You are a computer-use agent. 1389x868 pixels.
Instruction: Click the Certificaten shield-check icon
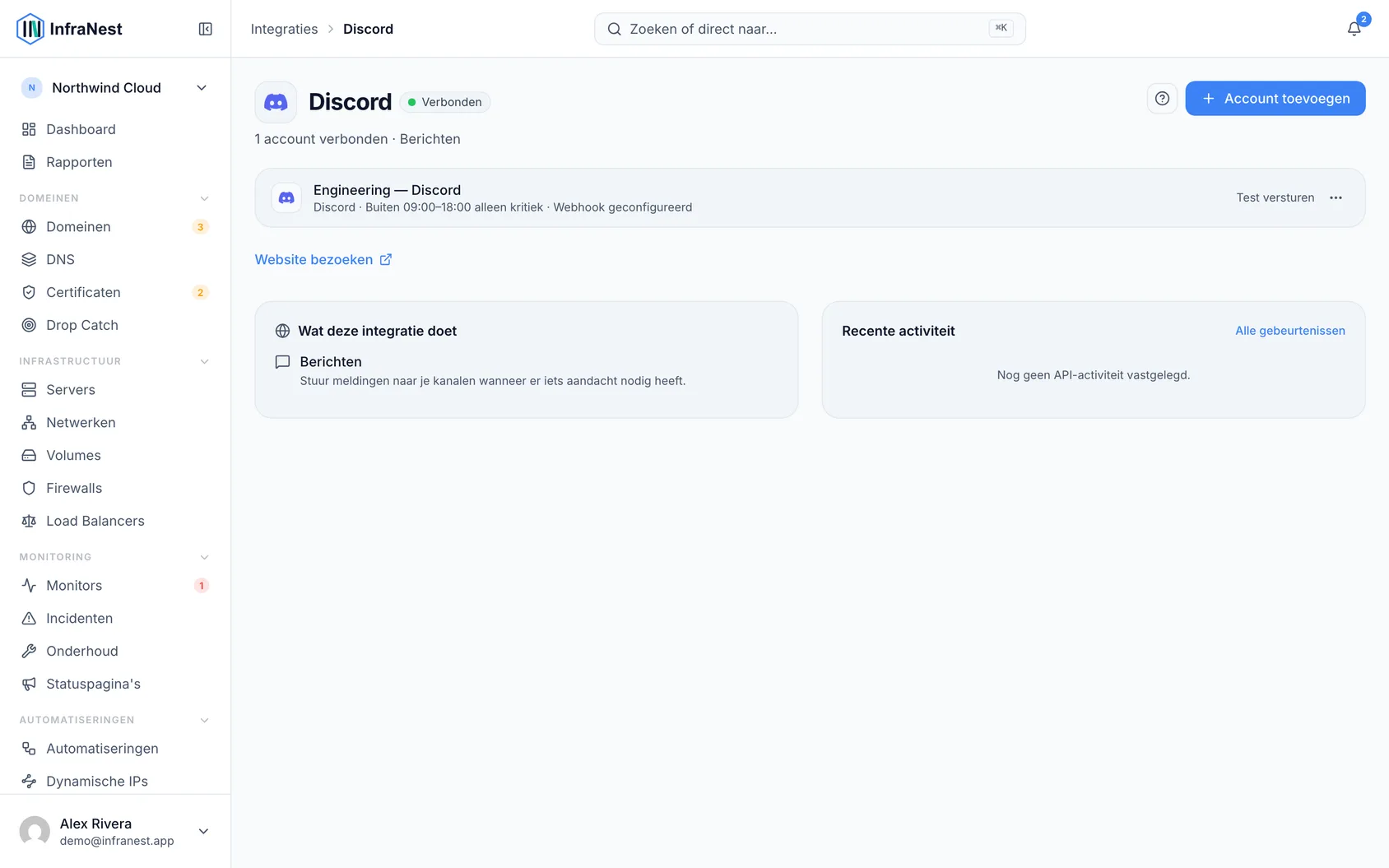click(29, 292)
